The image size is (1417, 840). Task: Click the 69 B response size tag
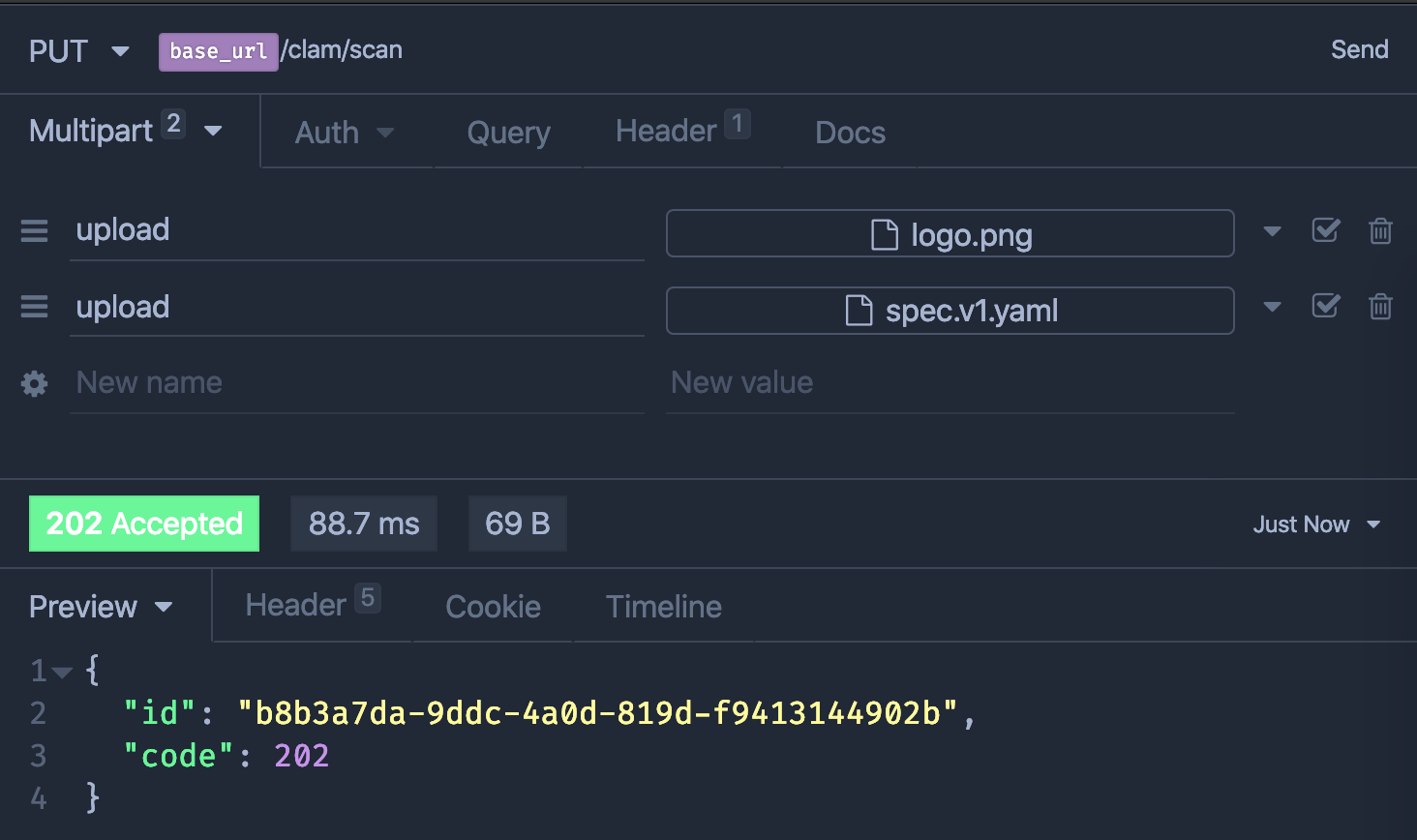[x=518, y=524]
